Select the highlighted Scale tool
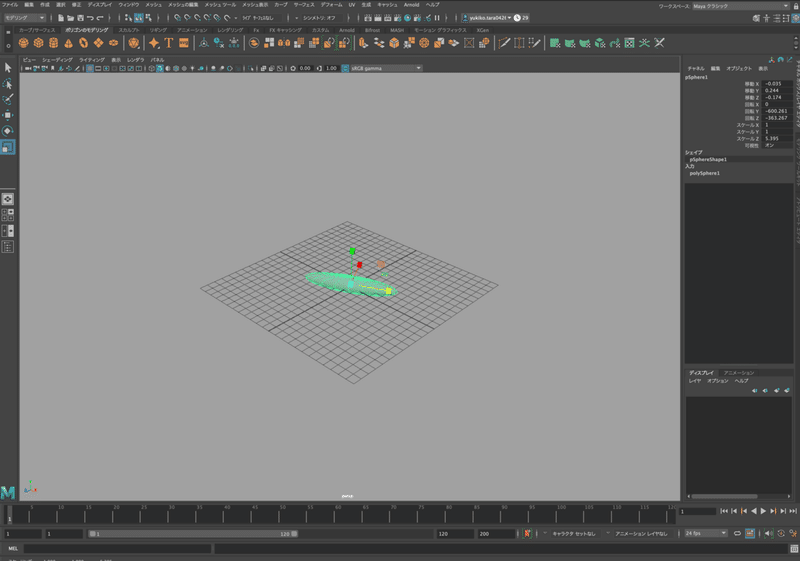This screenshot has height=561, width=800. click(x=8, y=147)
